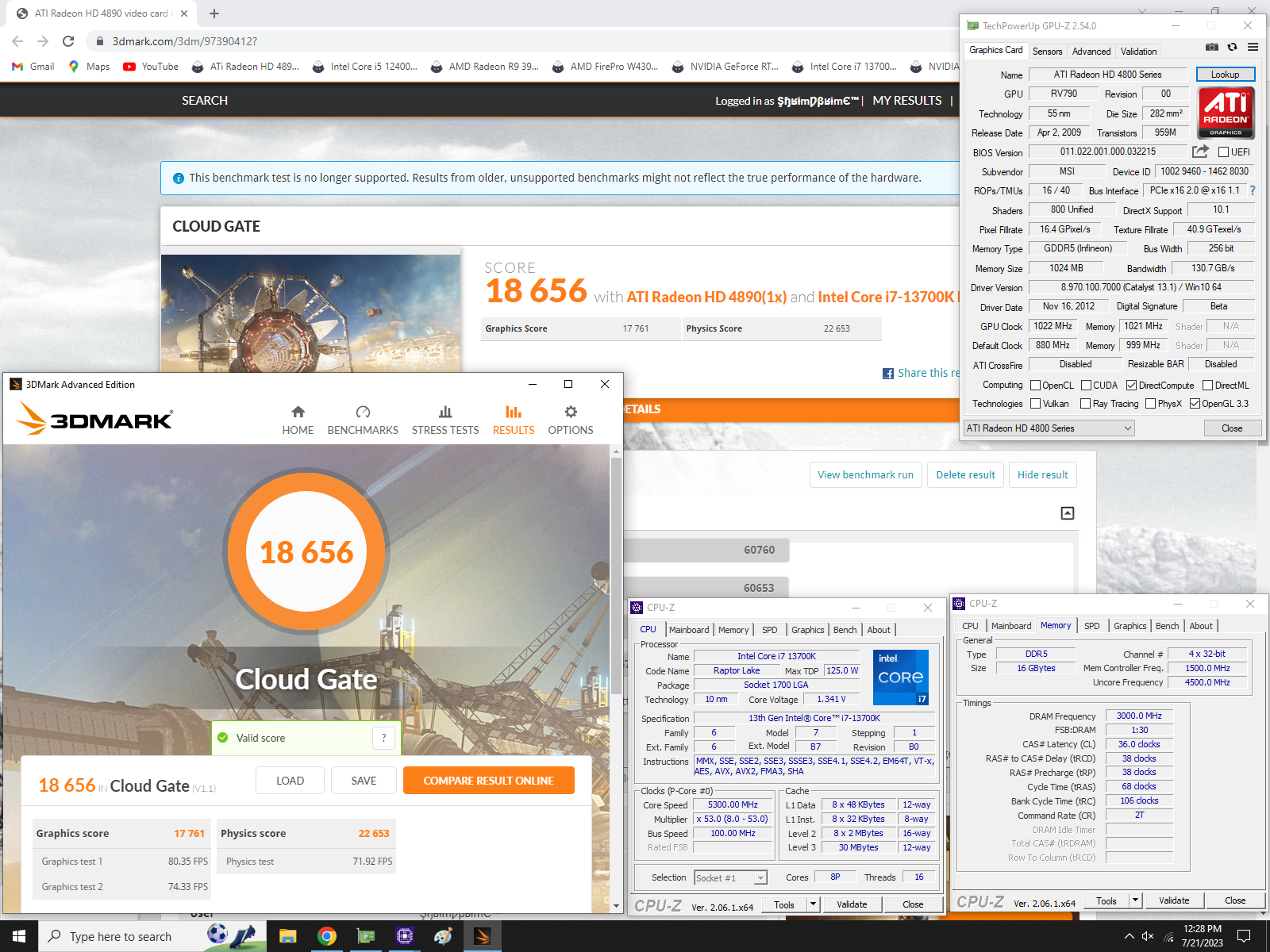Switch to the Validation tab in GPU-Z
This screenshot has height=952, width=1270.
click(1138, 52)
